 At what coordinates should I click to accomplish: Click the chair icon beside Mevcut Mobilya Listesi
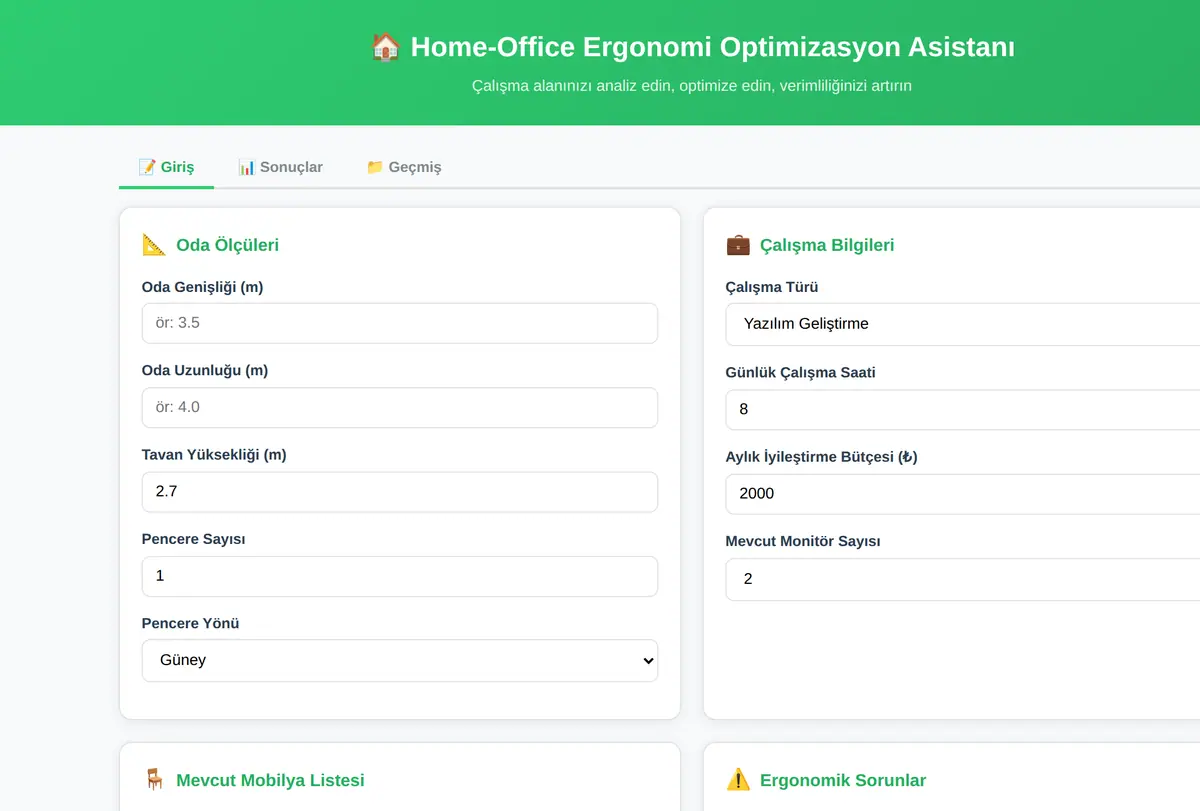154,780
